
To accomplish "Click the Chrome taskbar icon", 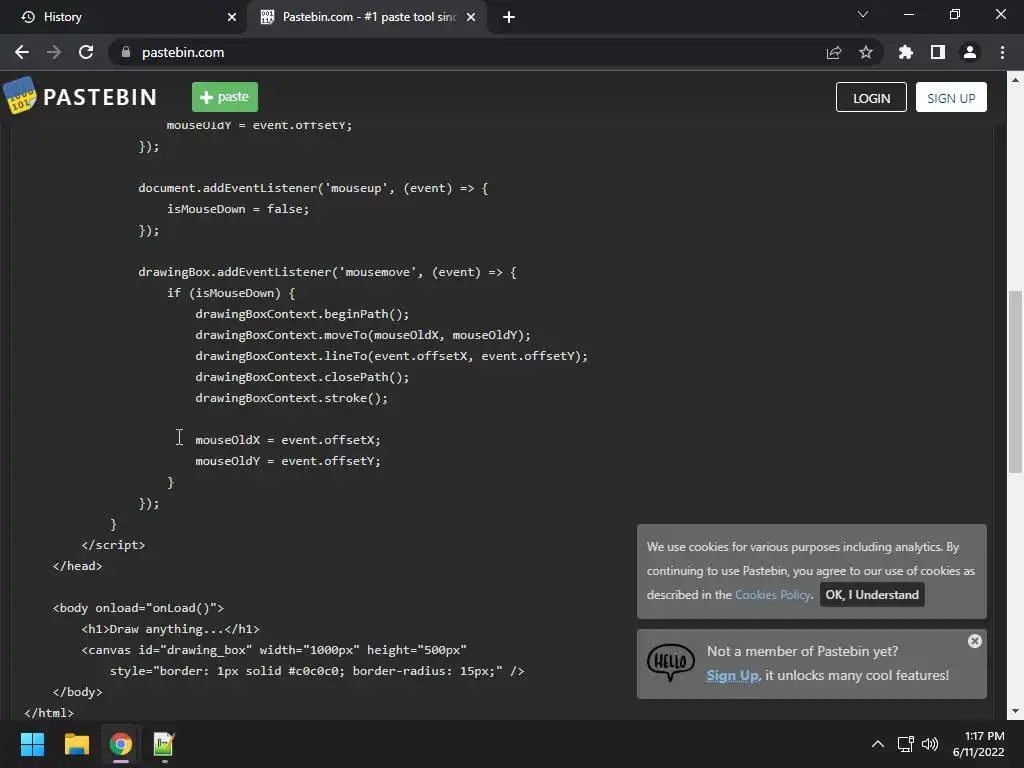I will [120, 744].
